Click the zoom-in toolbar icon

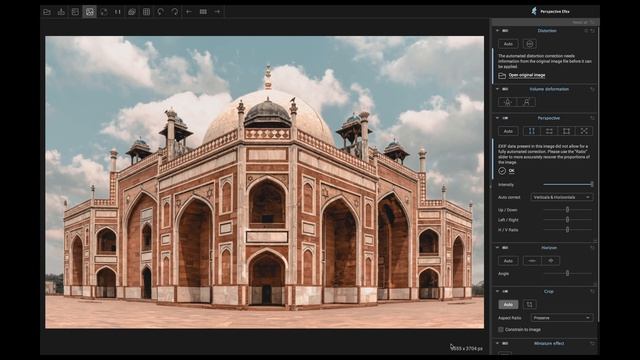point(217,12)
